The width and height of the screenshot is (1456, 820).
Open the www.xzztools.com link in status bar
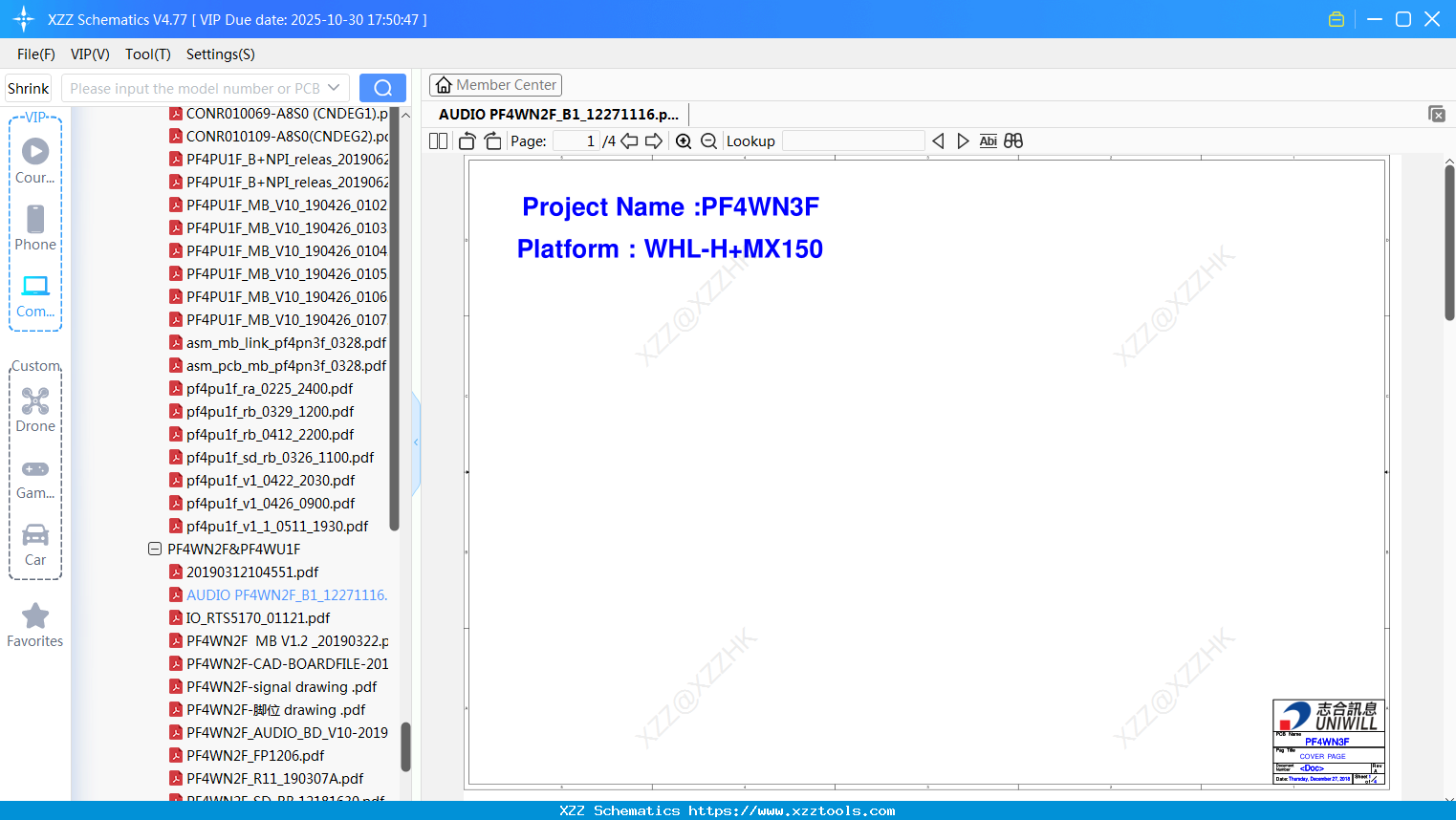(x=792, y=810)
